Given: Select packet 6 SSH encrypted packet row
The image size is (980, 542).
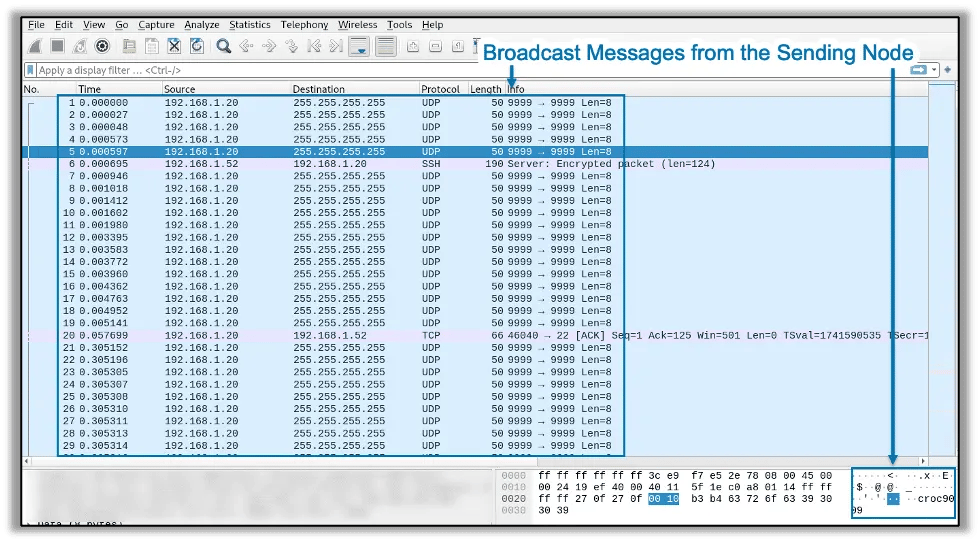Looking at the screenshot, I should pyautogui.click(x=475, y=164).
